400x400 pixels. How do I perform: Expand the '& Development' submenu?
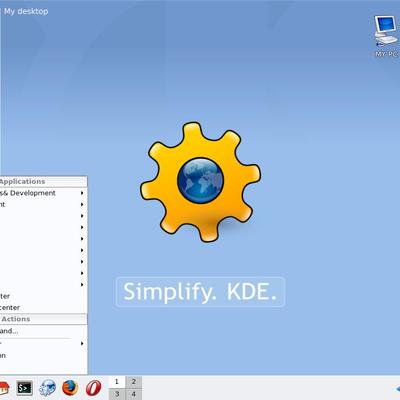click(43, 193)
